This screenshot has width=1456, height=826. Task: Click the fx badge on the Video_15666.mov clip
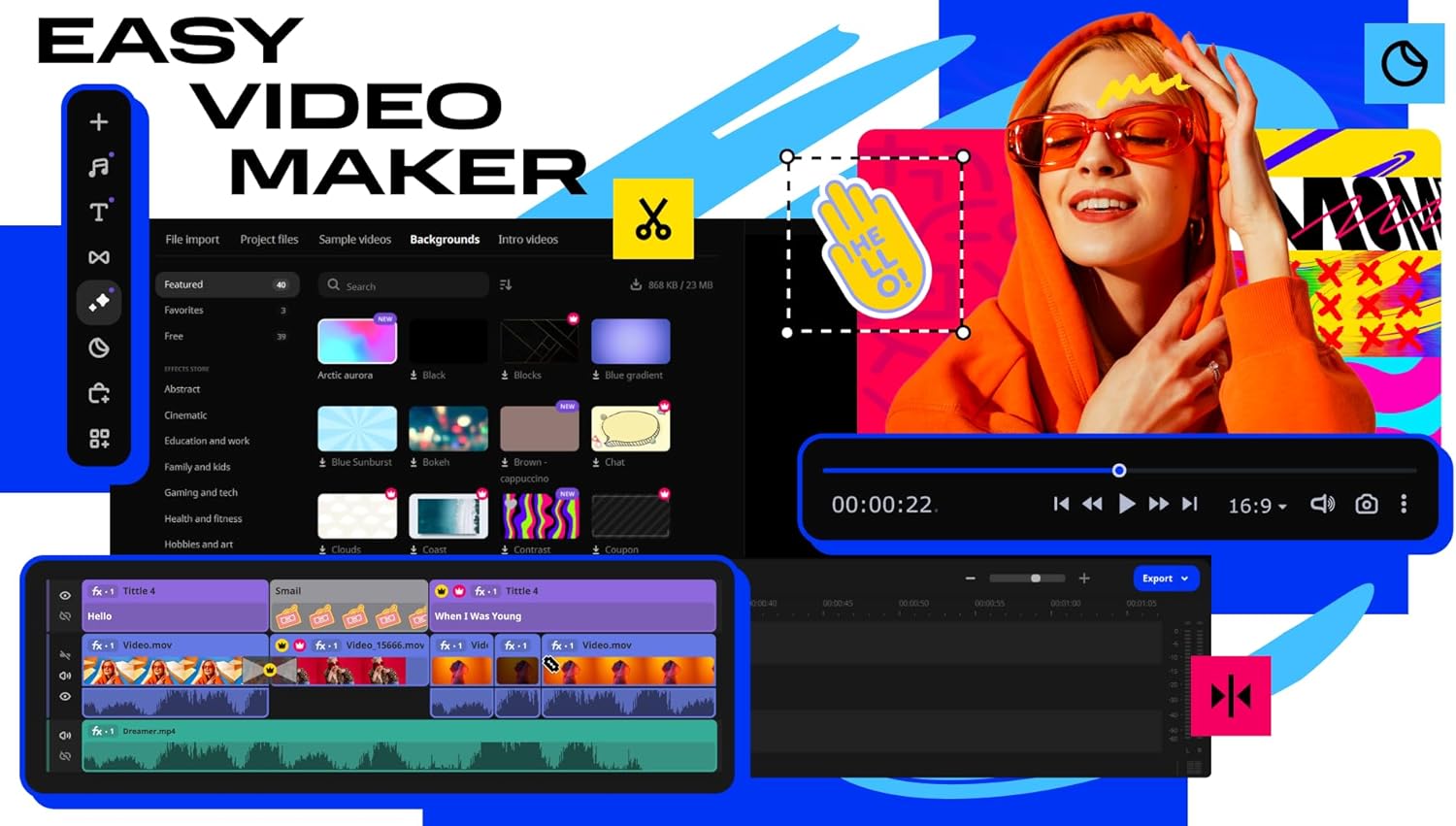(327, 645)
